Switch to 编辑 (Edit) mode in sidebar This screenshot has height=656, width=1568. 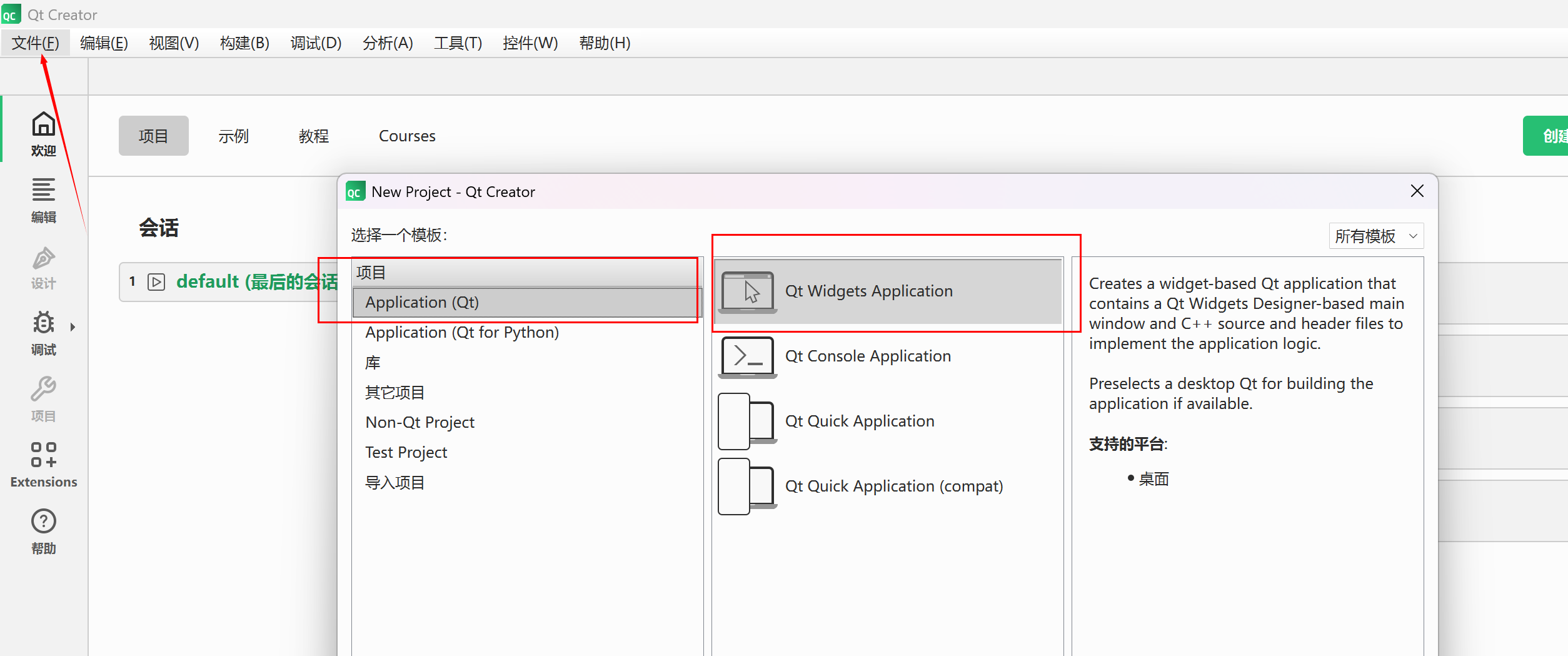pos(44,200)
